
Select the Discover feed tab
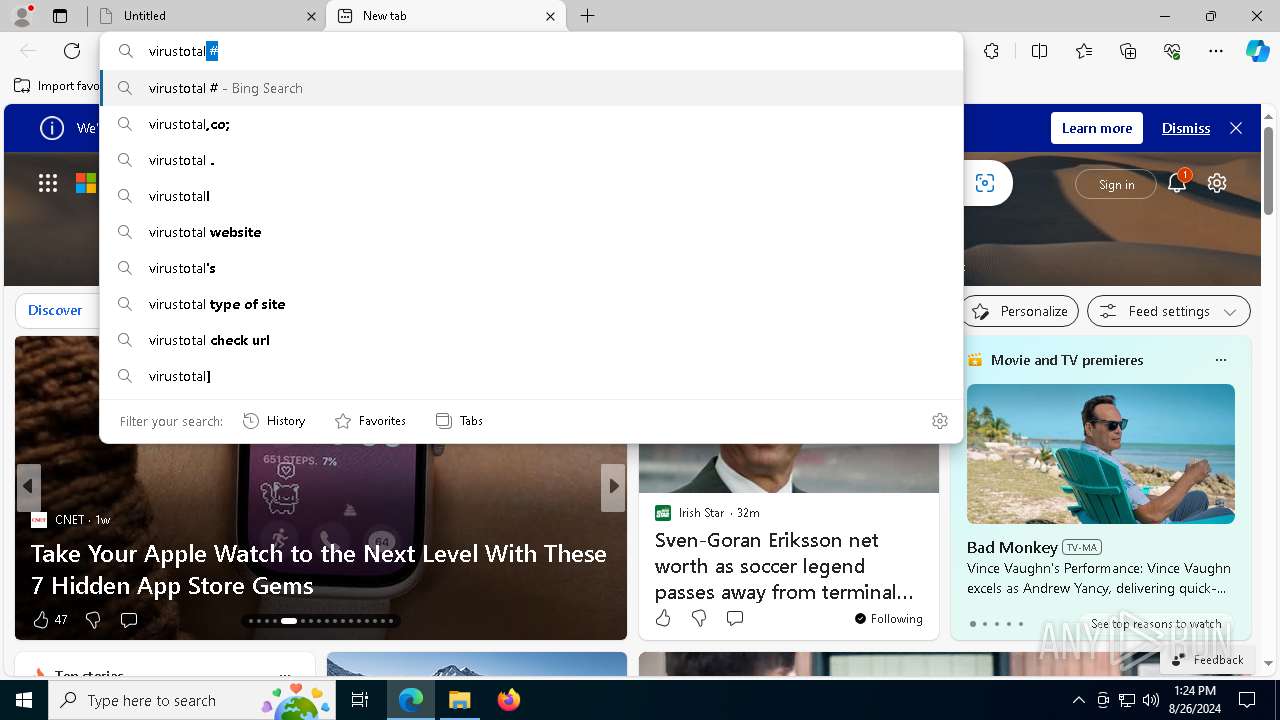pos(55,310)
